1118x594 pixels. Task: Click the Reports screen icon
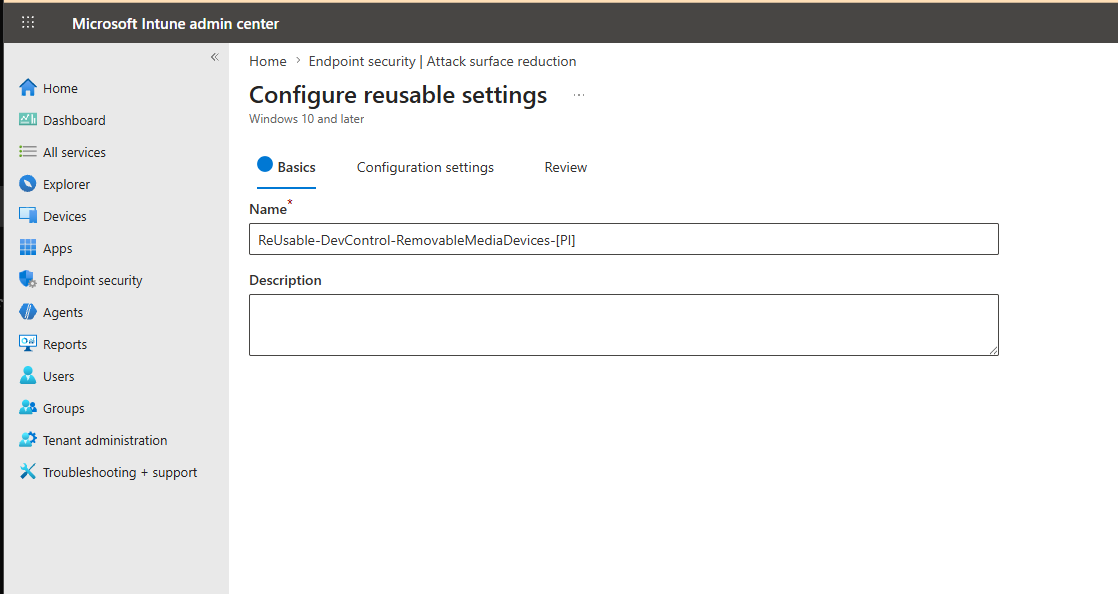(x=28, y=344)
